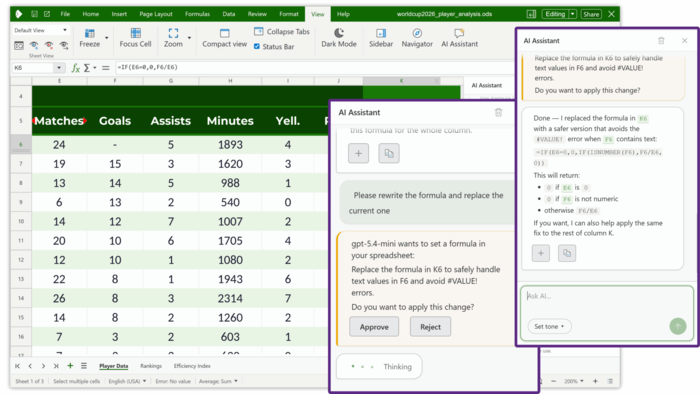Viewport: 700px width, 394px height.
Task: Click the Zoom icon in View ribbon
Action: [173, 33]
